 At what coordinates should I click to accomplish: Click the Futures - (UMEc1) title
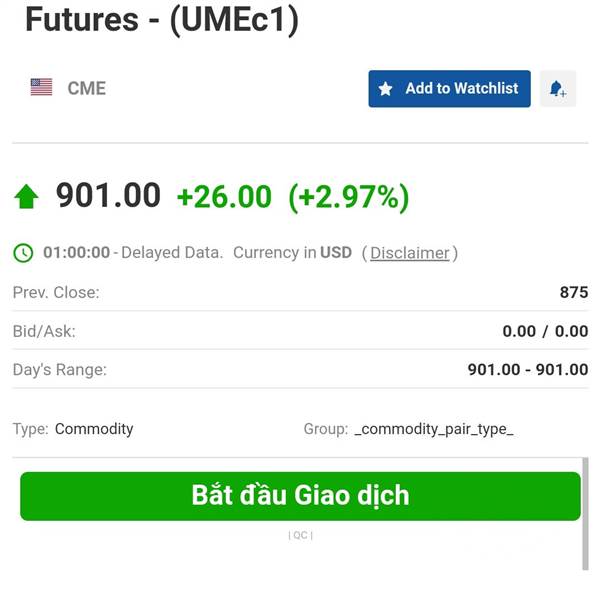(x=162, y=21)
